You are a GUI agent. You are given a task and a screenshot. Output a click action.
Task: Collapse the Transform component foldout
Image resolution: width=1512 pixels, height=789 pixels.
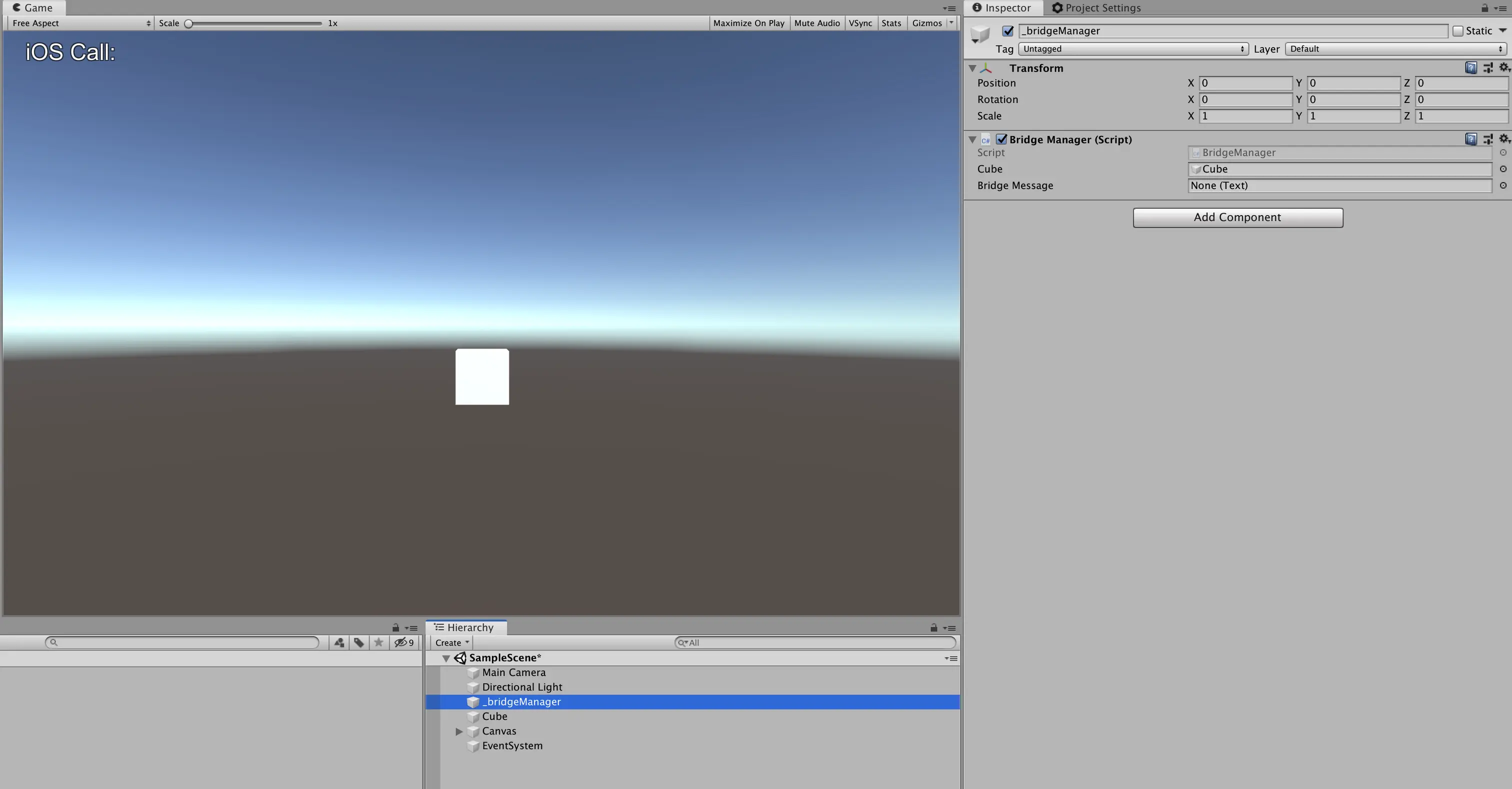click(972, 68)
